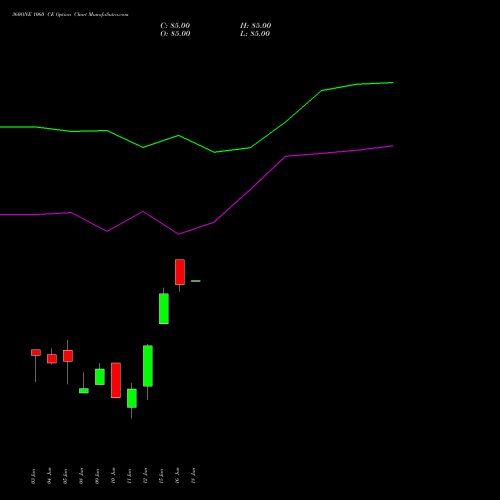Select the flat doji candle for 18 Jun
Viewport: 500px width, 500px height.
click(196, 281)
